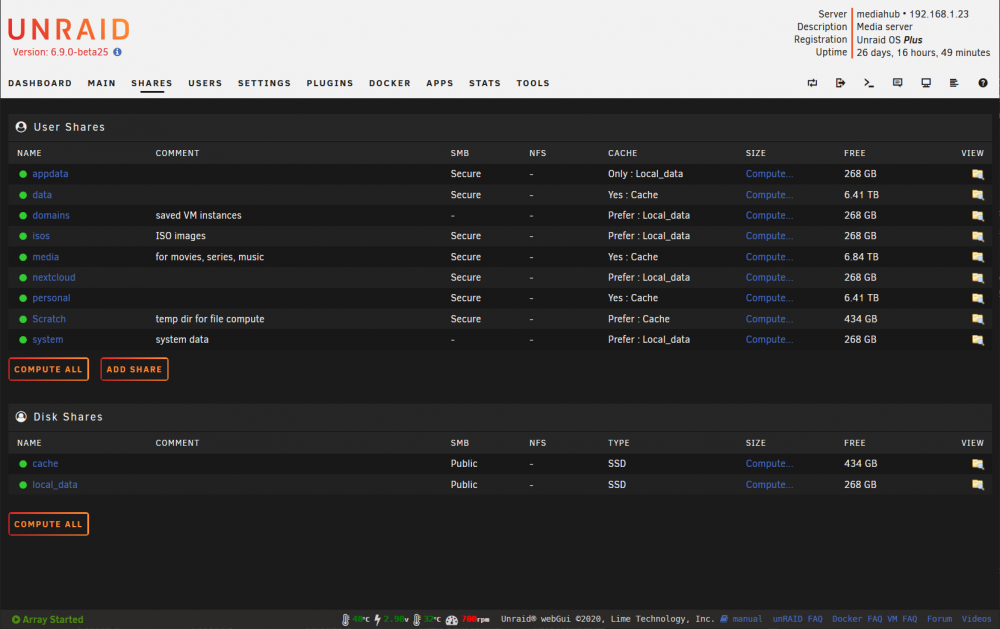This screenshot has height=629, width=1000.
Task: Click the Array Started status text
Action: click(x=53, y=619)
